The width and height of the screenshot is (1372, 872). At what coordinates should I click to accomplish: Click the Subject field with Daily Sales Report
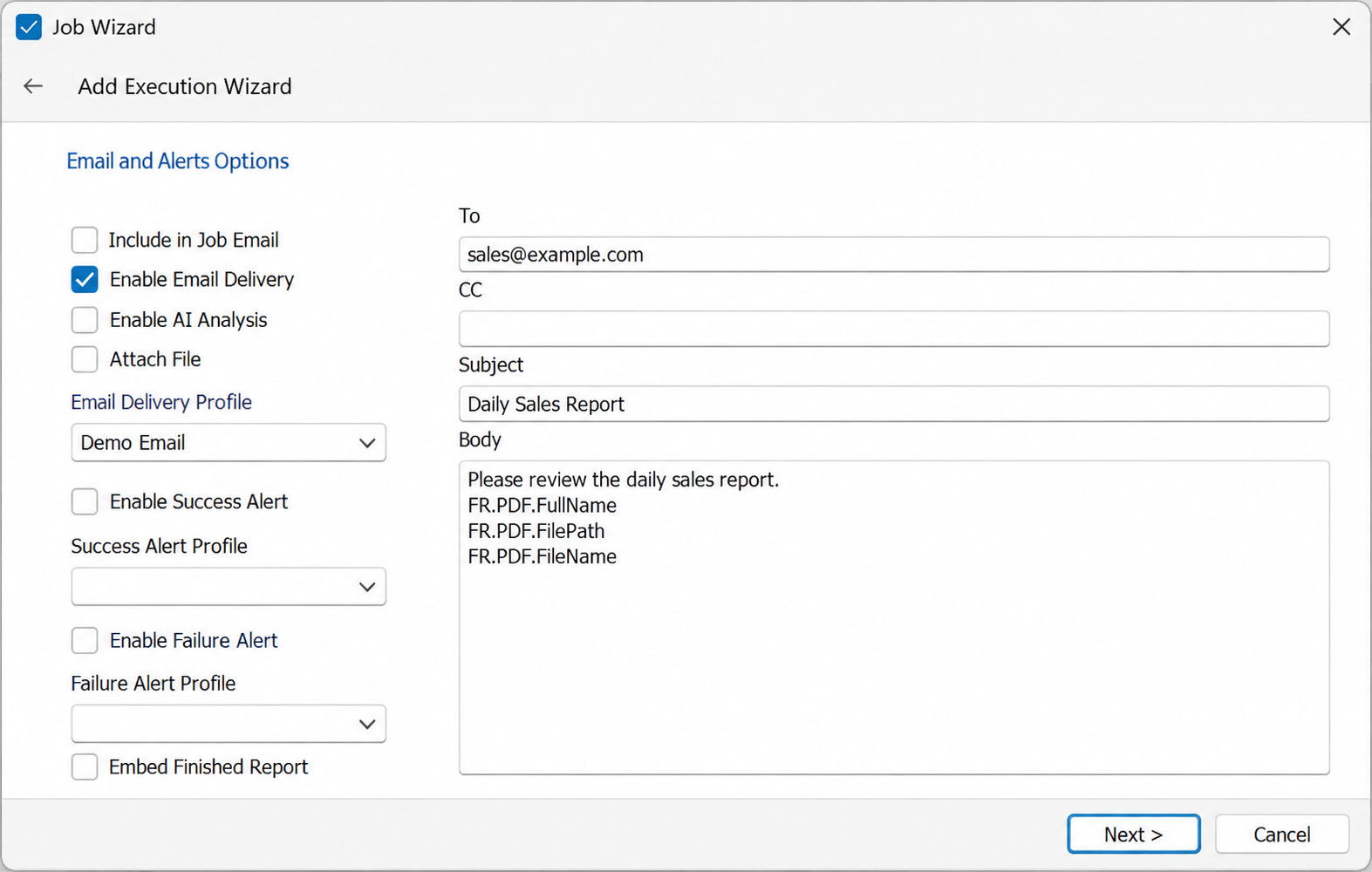[894, 404]
